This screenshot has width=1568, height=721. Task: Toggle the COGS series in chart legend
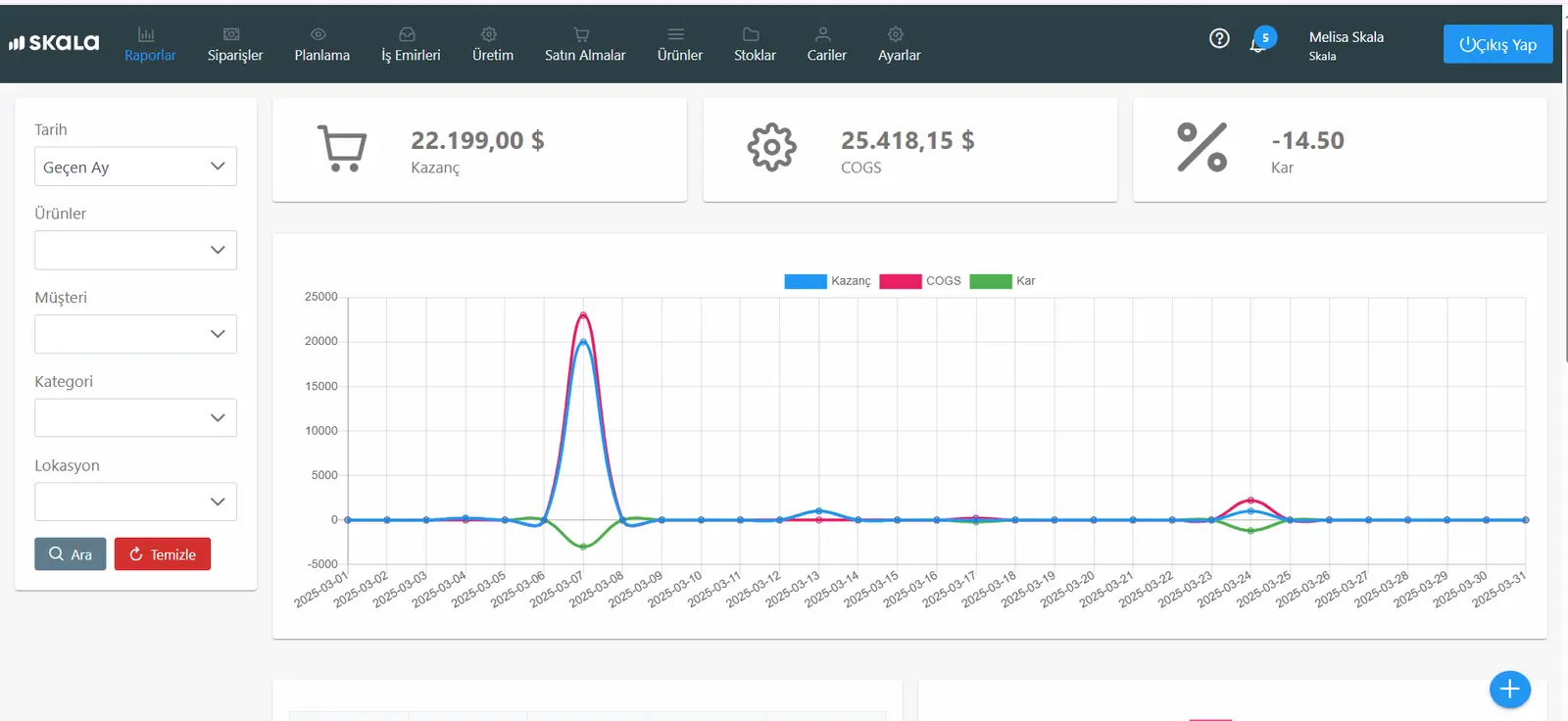(x=920, y=281)
